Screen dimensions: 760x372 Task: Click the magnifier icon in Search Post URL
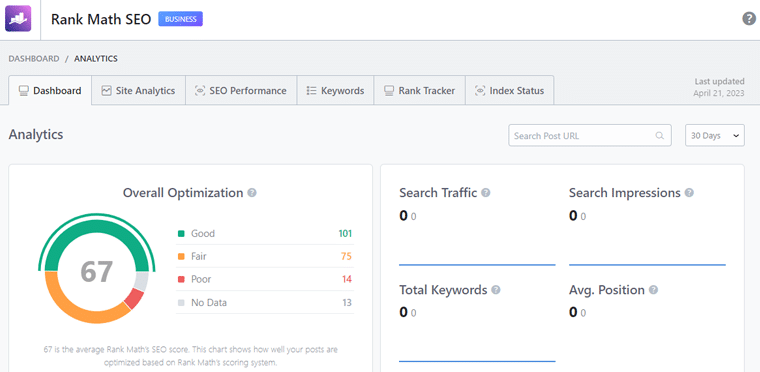(660, 136)
